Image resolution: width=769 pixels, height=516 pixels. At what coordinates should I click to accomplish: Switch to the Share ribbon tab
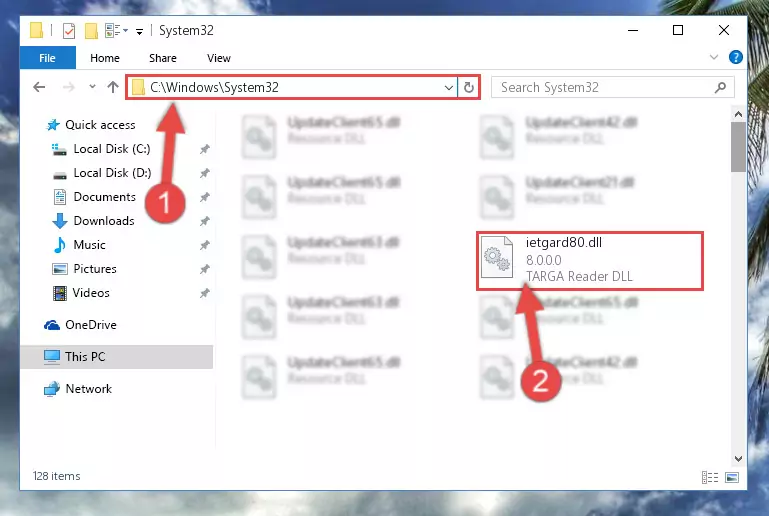pyautogui.click(x=162, y=58)
